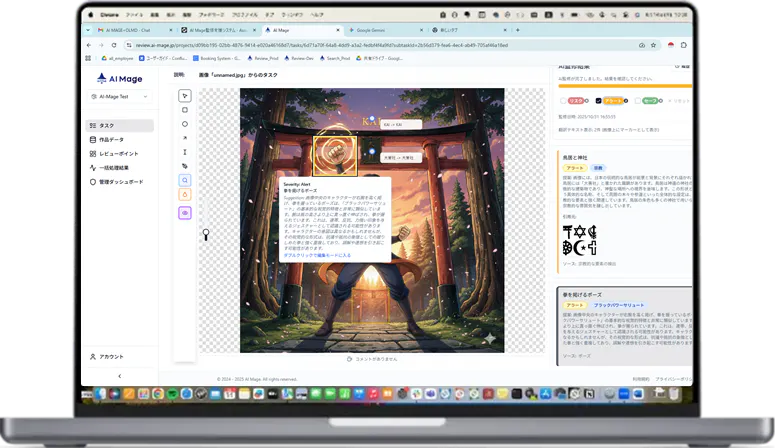Check the red リスク filter checkbox
Image resolution: width=775 pixels, height=448 pixels.
[x=563, y=101]
